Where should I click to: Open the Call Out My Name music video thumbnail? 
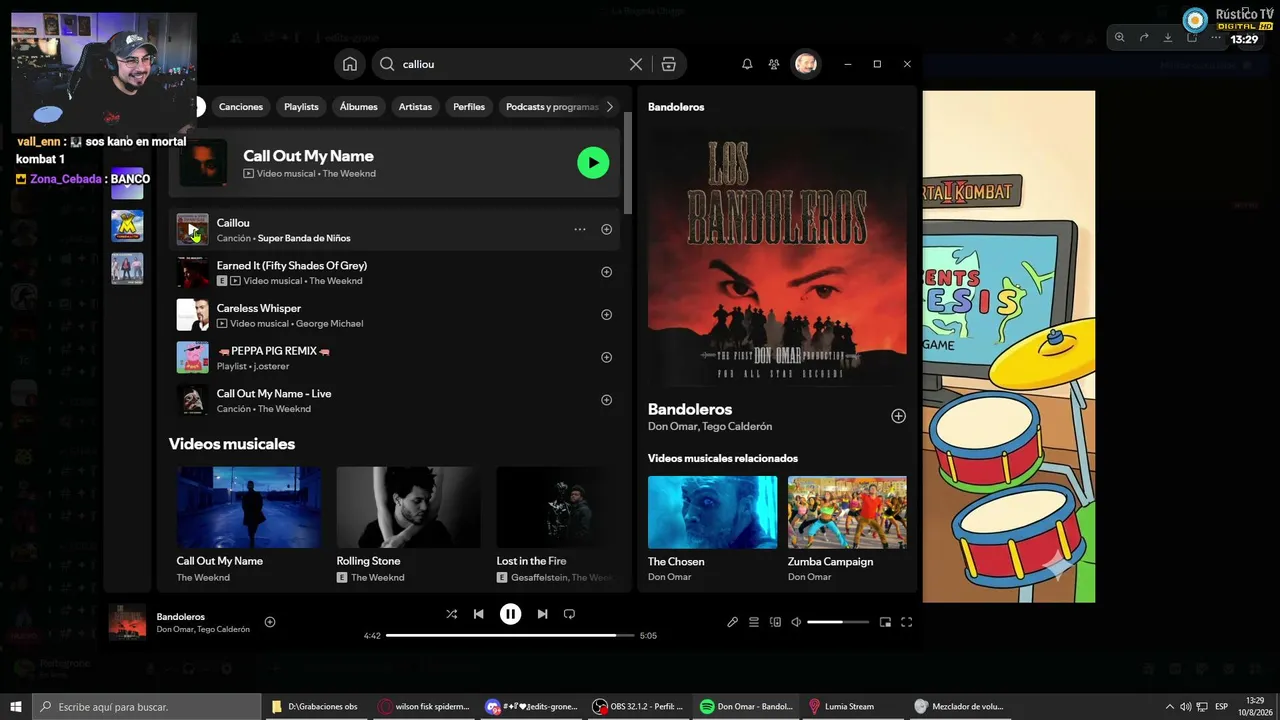coord(249,507)
